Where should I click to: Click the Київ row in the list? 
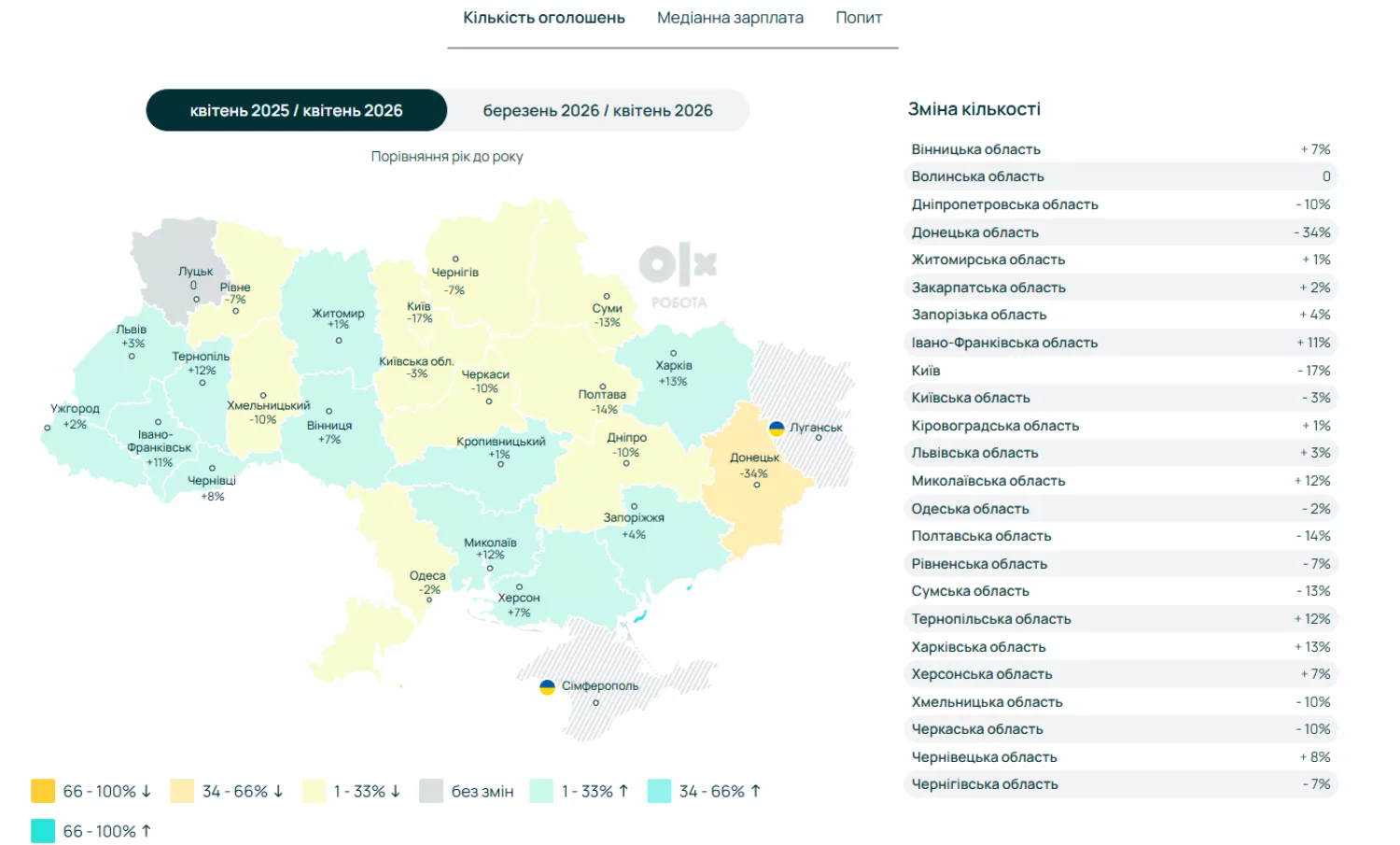pyautogui.click(x=1121, y=371)
